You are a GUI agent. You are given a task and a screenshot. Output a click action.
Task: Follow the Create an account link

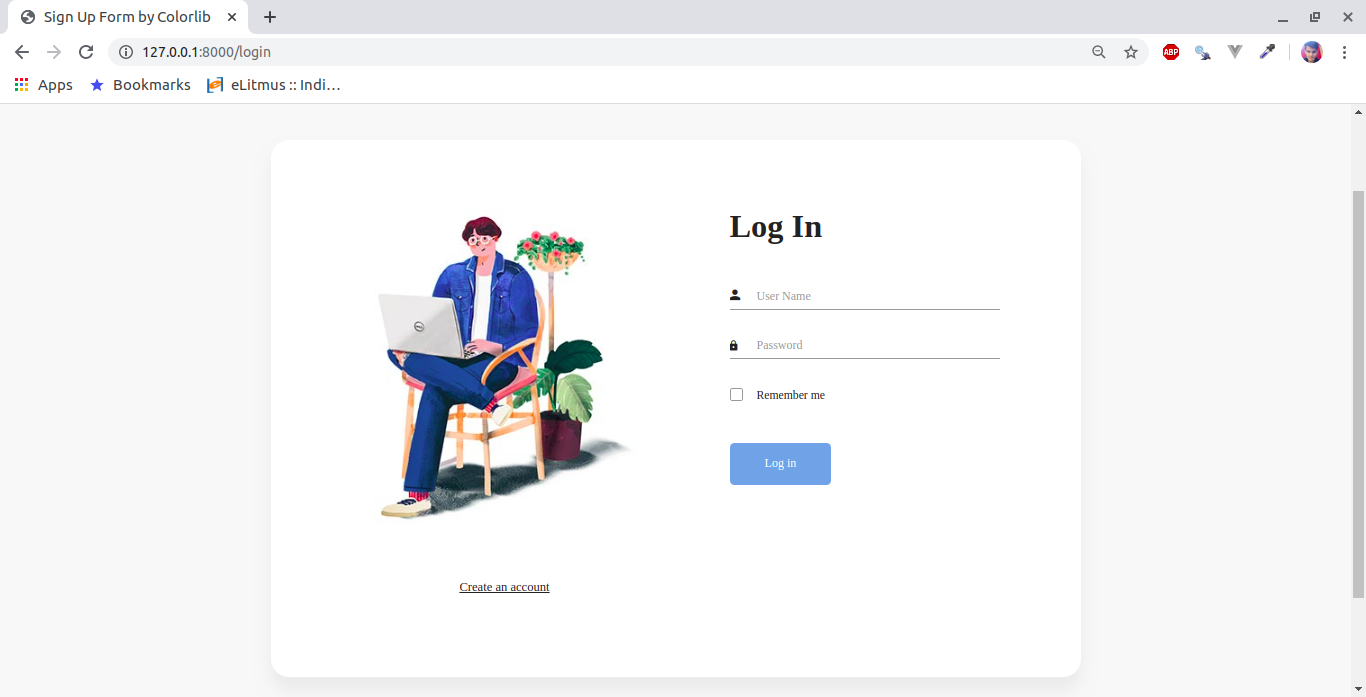[x=504, y=587]
